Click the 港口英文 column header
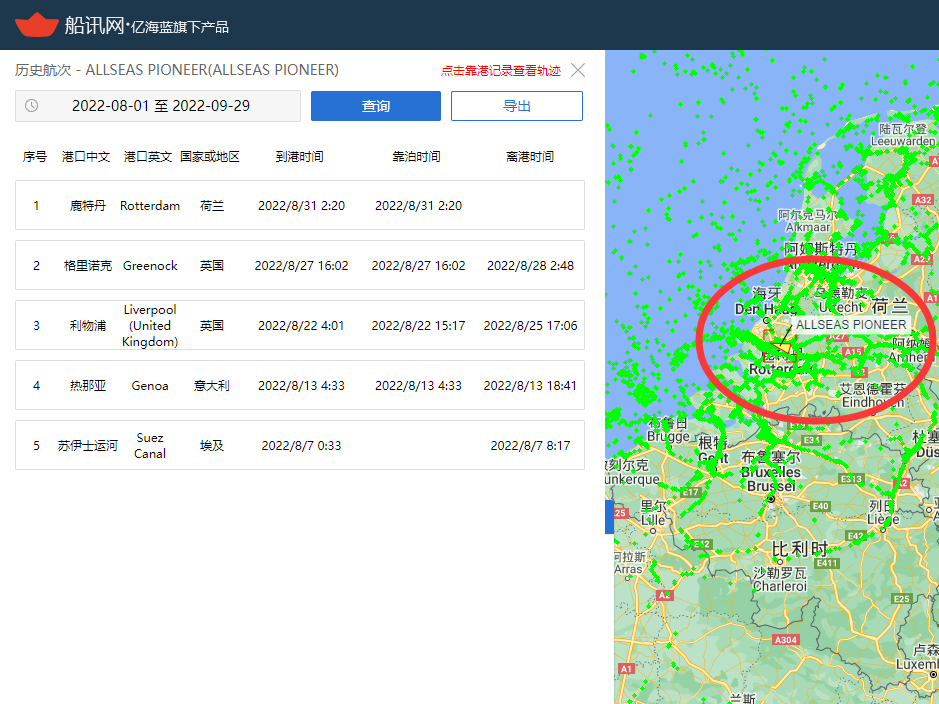The width and height of the screenshot is (939, 704). (x=148, y=157)
